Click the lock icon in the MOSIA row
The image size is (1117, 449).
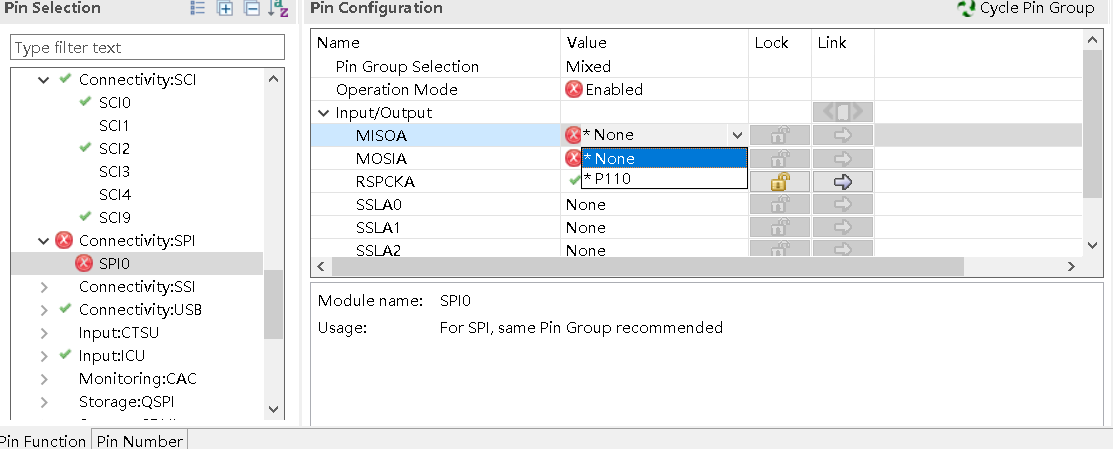tap(779, 158)
